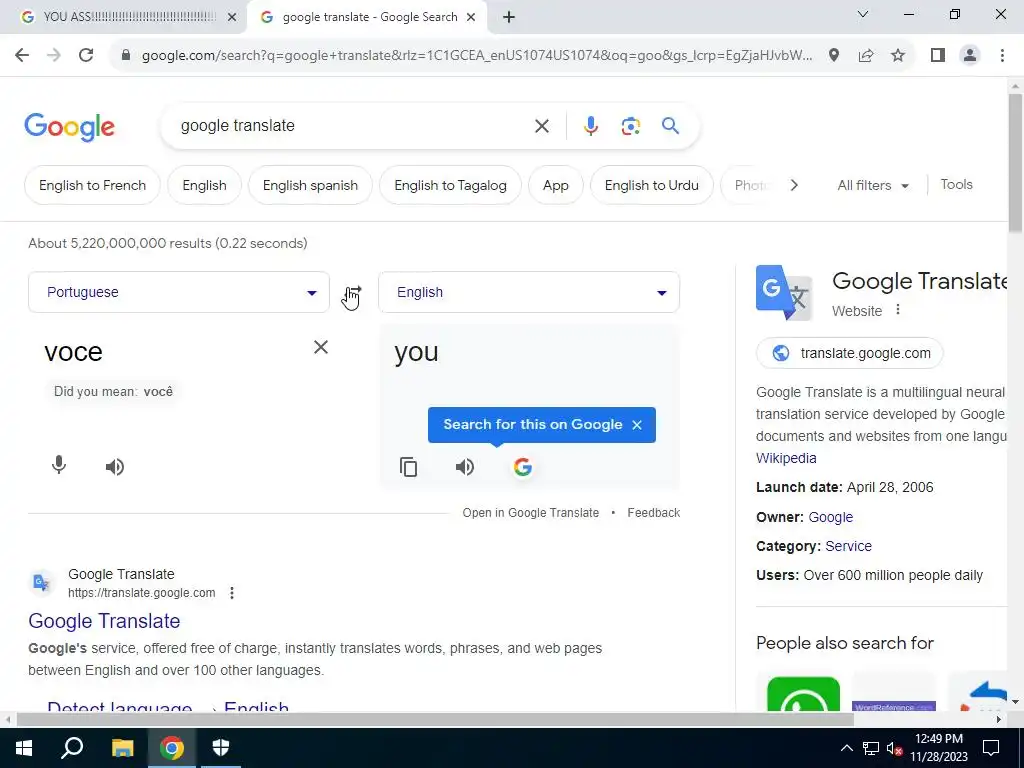Open search by image camera icon
This screenshot has height=768, width=1024.
tap(630, 126)
